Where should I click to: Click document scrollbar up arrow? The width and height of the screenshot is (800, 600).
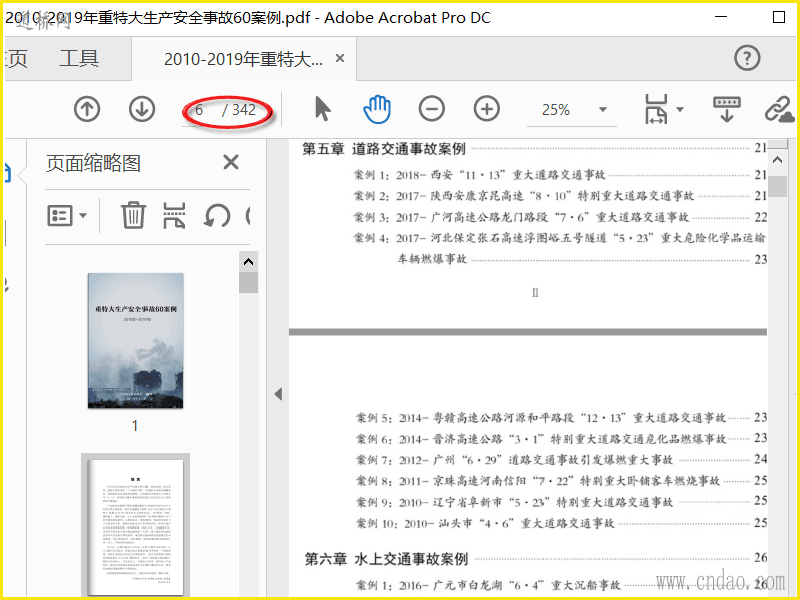pyautogui.click(x=778, y=160)
